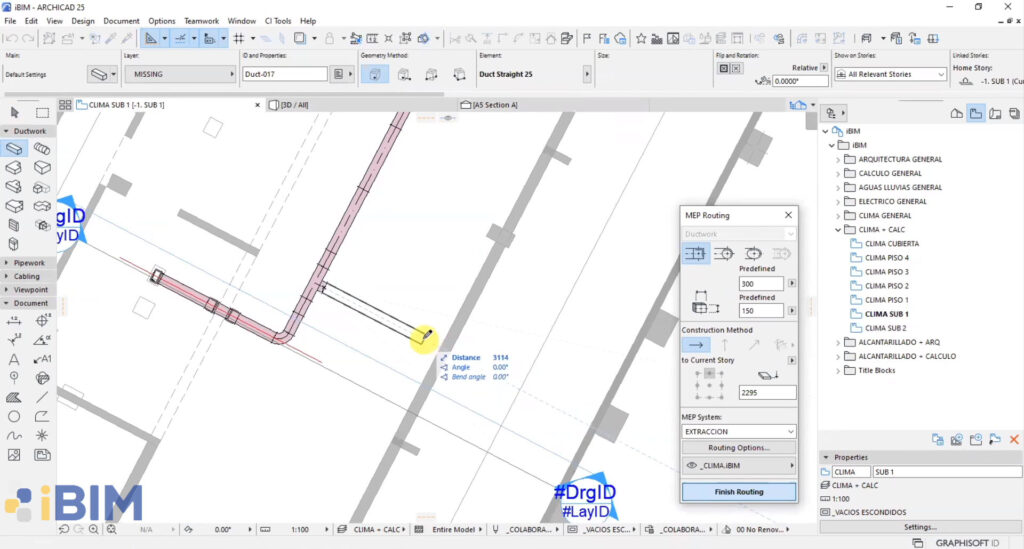Open the All Relevant Stories dropdown
Image resolution: width=1024 pixels, height=549 pixels.
pos(890,74)
